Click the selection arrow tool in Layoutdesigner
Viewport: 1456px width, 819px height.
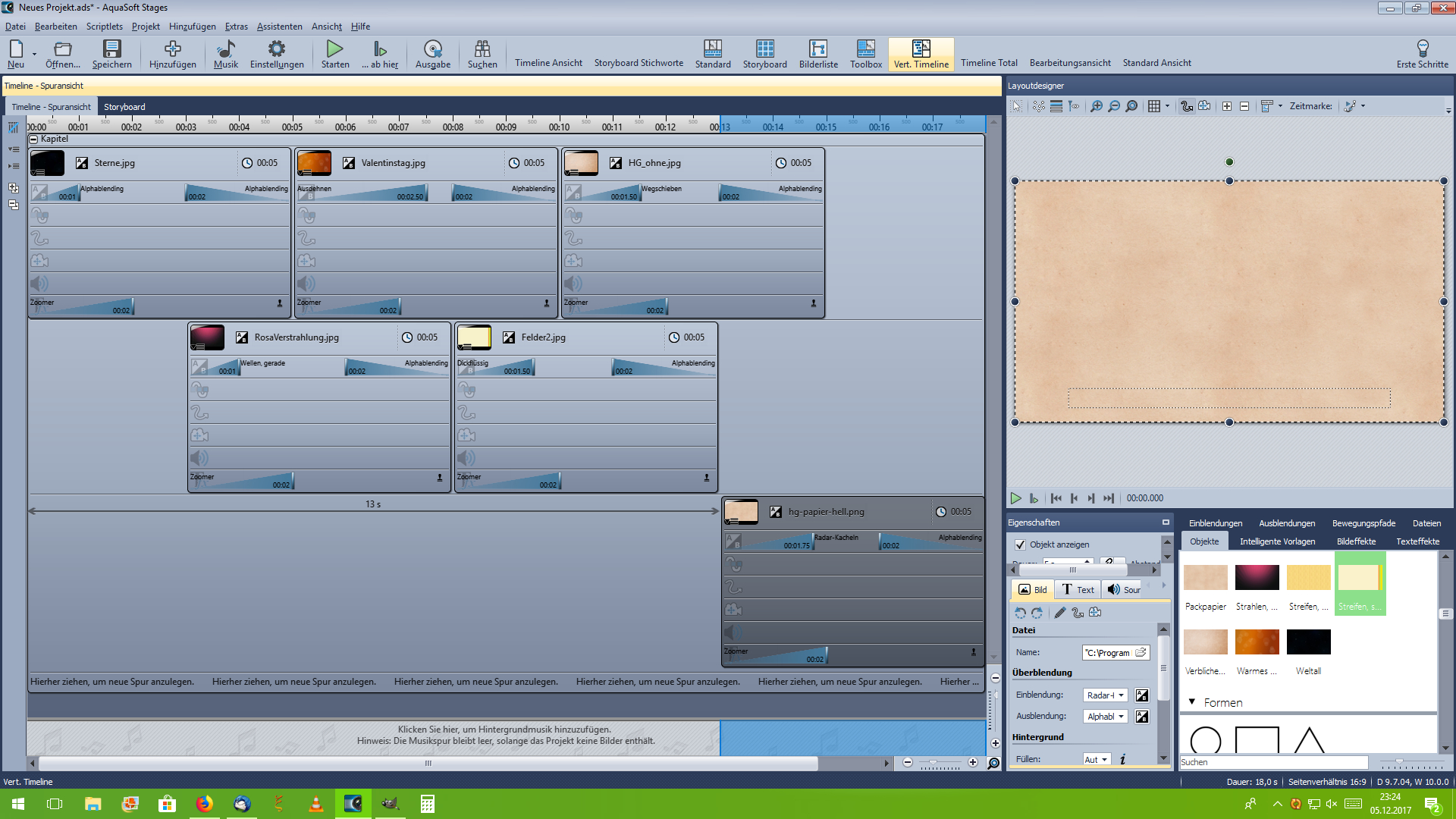point(1016,106)
